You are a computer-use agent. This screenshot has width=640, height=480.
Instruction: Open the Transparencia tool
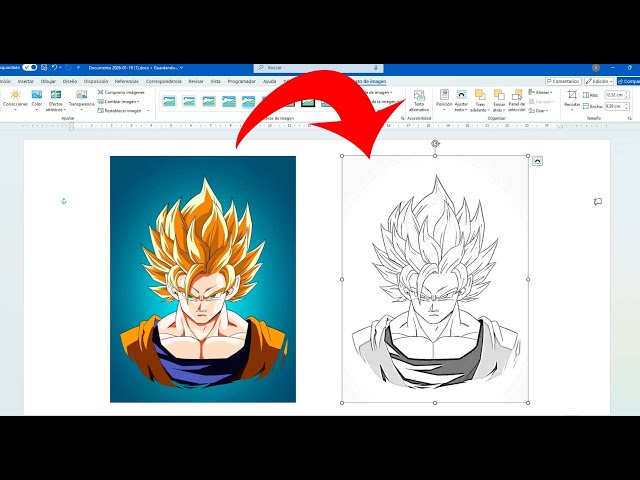tap(81, 100)
